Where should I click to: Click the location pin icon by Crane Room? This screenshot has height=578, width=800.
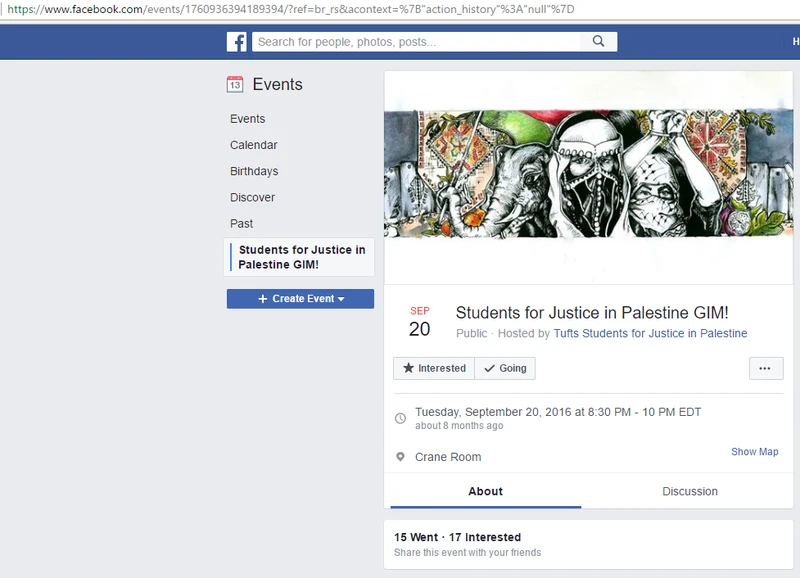(x=401, y=457)
